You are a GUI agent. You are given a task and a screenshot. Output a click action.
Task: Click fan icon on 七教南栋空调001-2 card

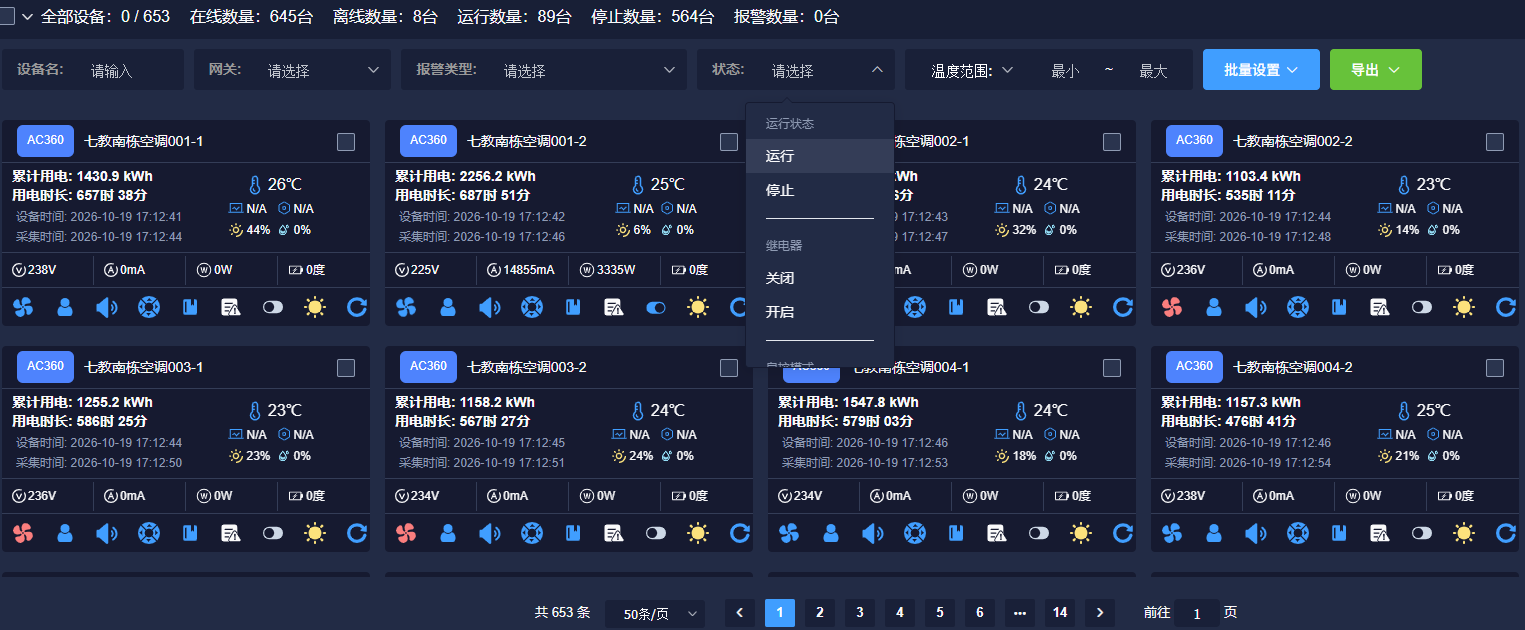[406, 307]
